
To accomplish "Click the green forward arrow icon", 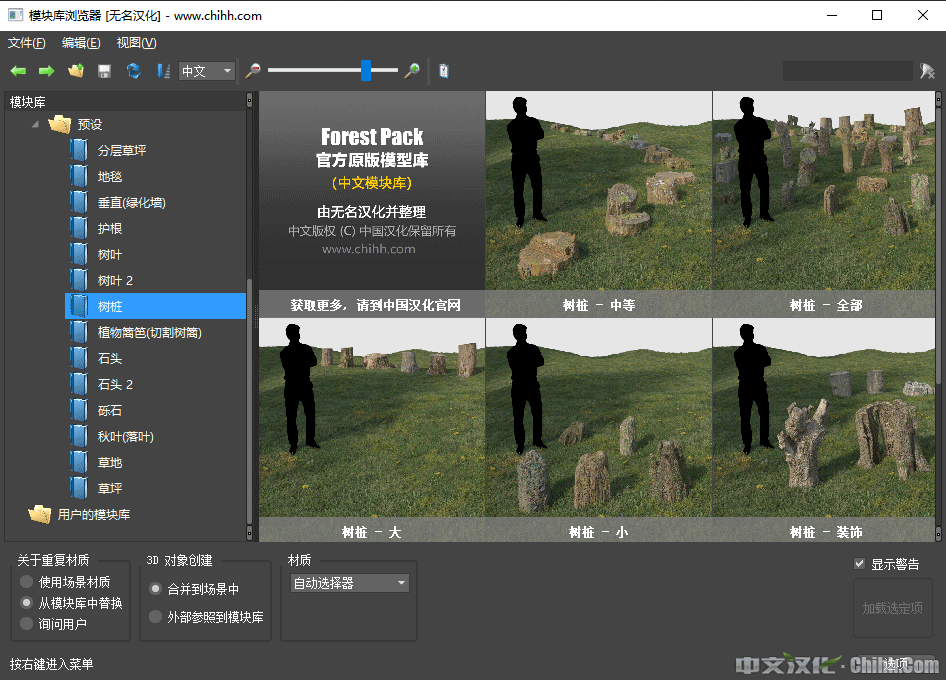I will [x=46, y=71].
